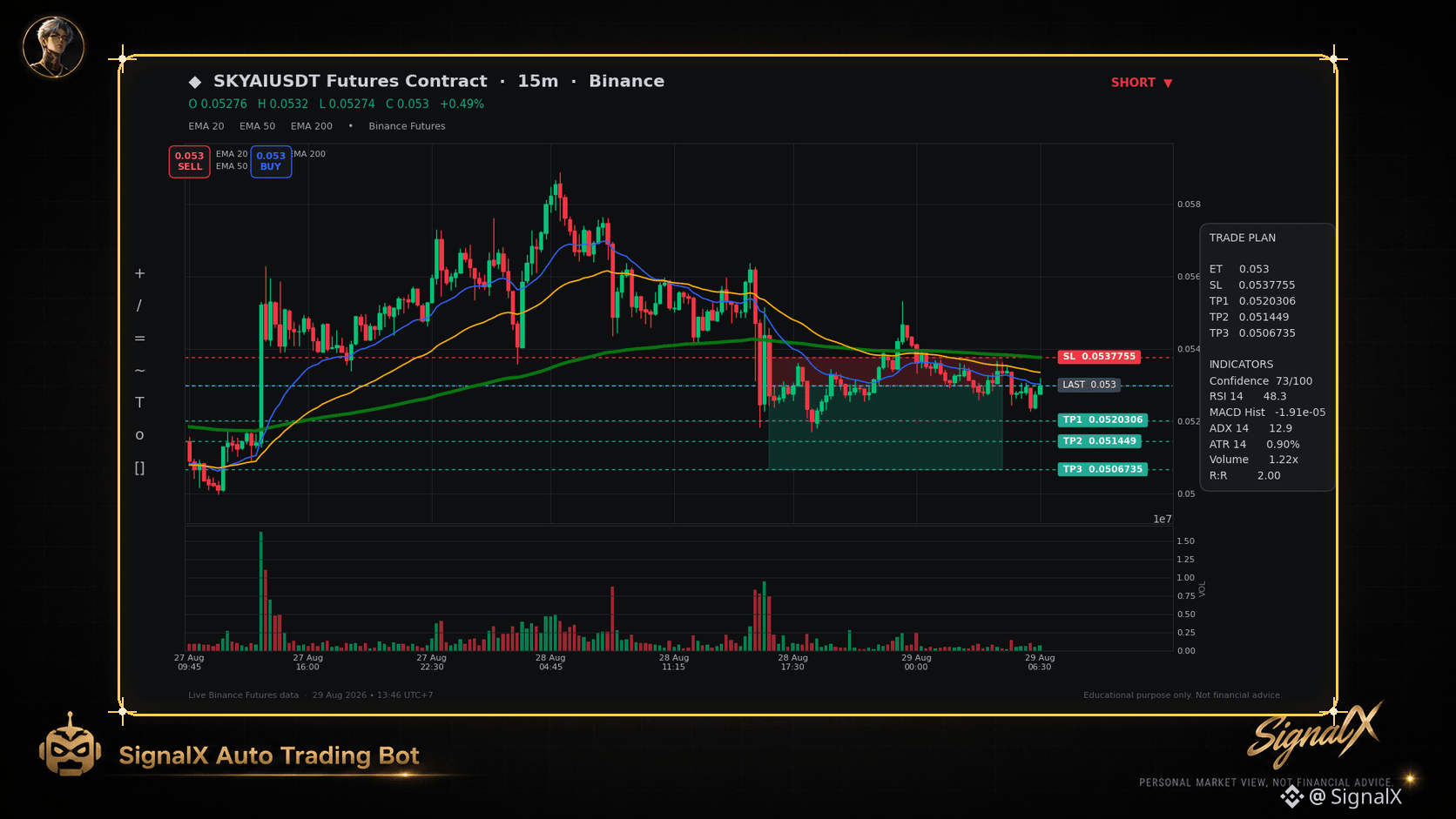The width and height of the screenshot is (1456, 819).
Task: Click the diamond icon before SKYAIUSDT title
Action: point(195,82)
